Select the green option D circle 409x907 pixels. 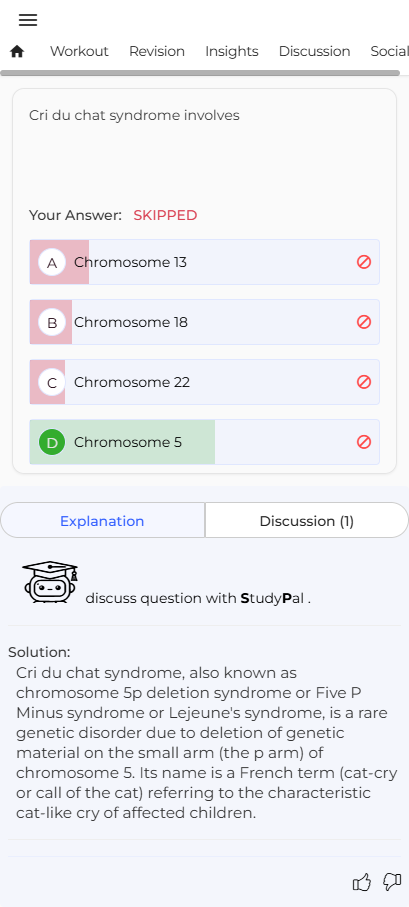click(52, 443)
